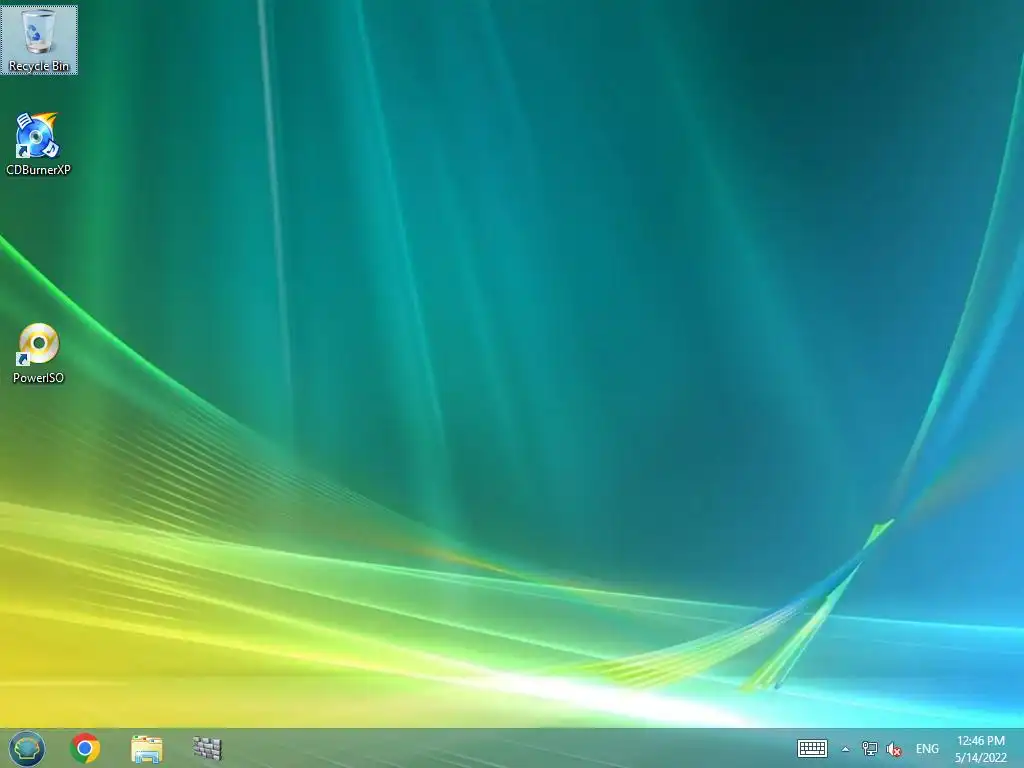This screenshot has height=768, width=1024.
Task: Change input language ENG indicator
Action: [x=927, y=749]
